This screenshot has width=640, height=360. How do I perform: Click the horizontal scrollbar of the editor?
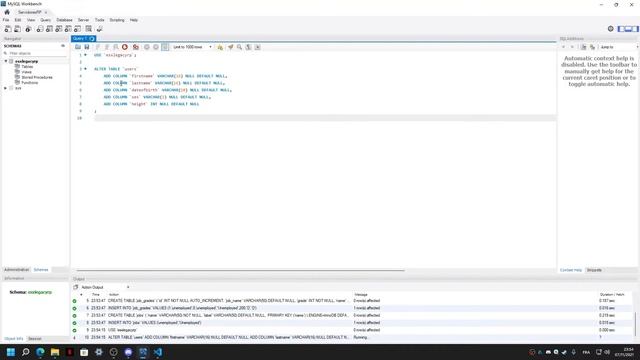240,270
